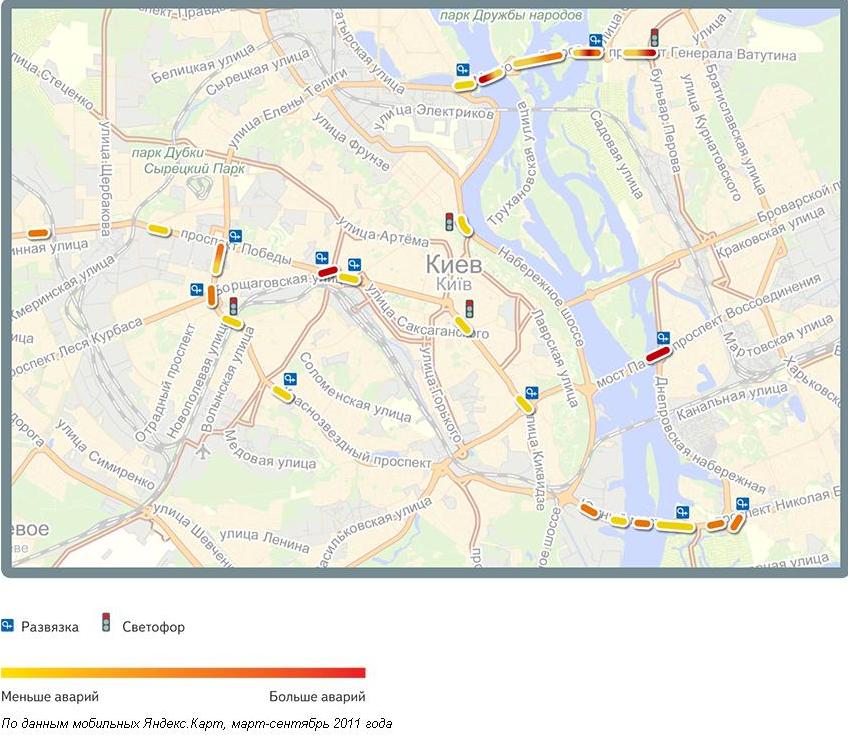
Task: Select the Развязка legend label
Action: [50, 627]
